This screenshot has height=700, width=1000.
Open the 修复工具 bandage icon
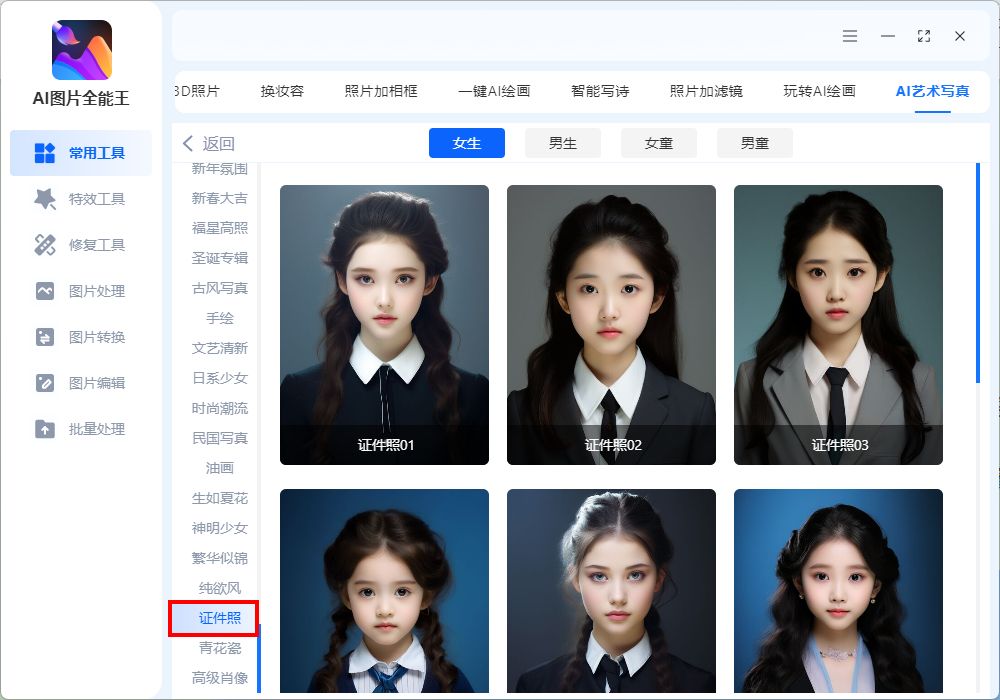click(45, 245)
